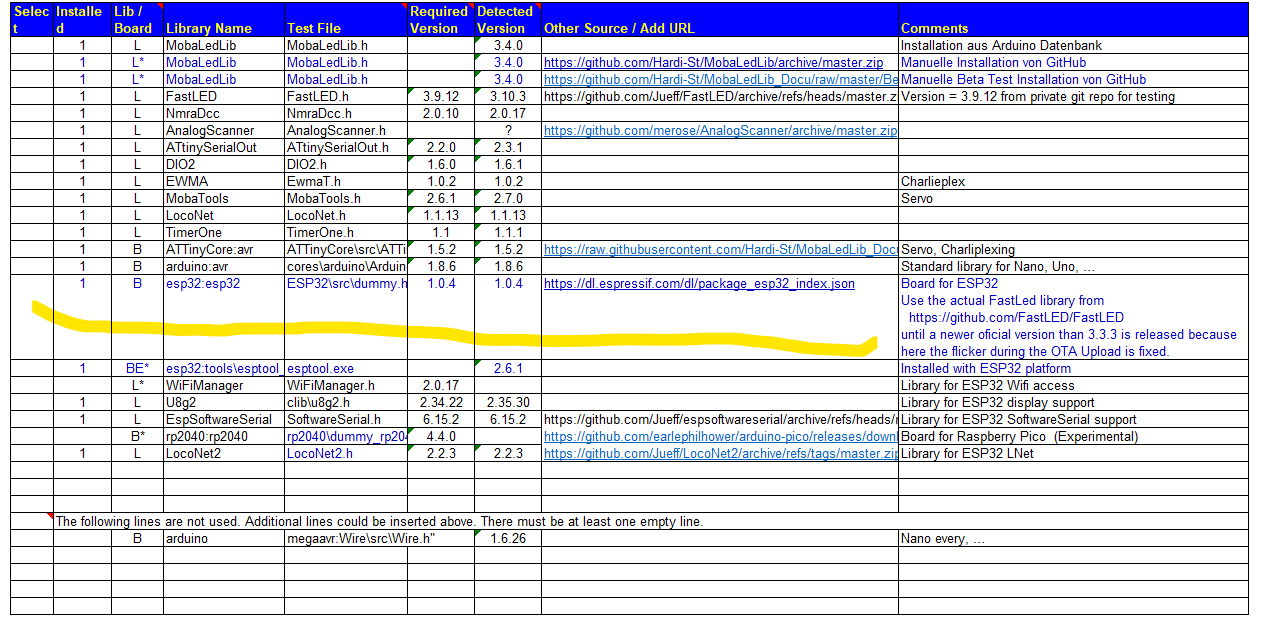
Task: Click the 'Required Version' column header
Action: point(440,20)
